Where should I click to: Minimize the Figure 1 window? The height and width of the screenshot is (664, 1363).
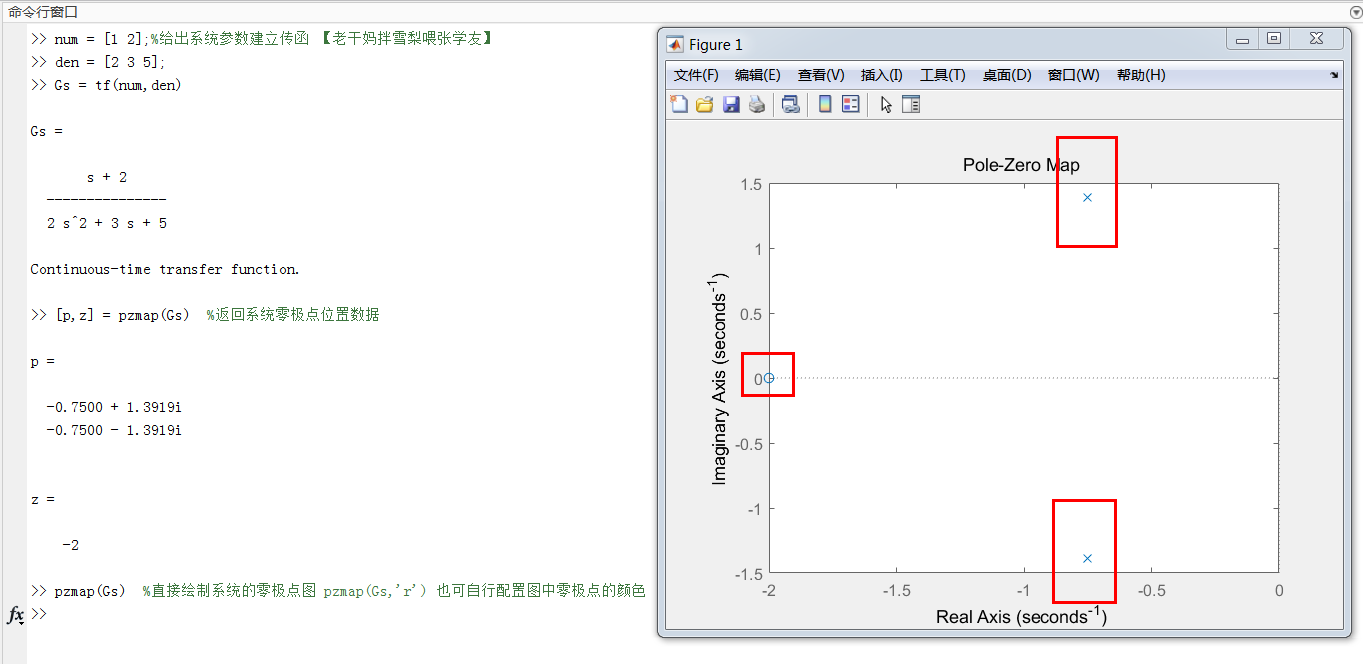pyautogui.click(x=1243, y=39)
